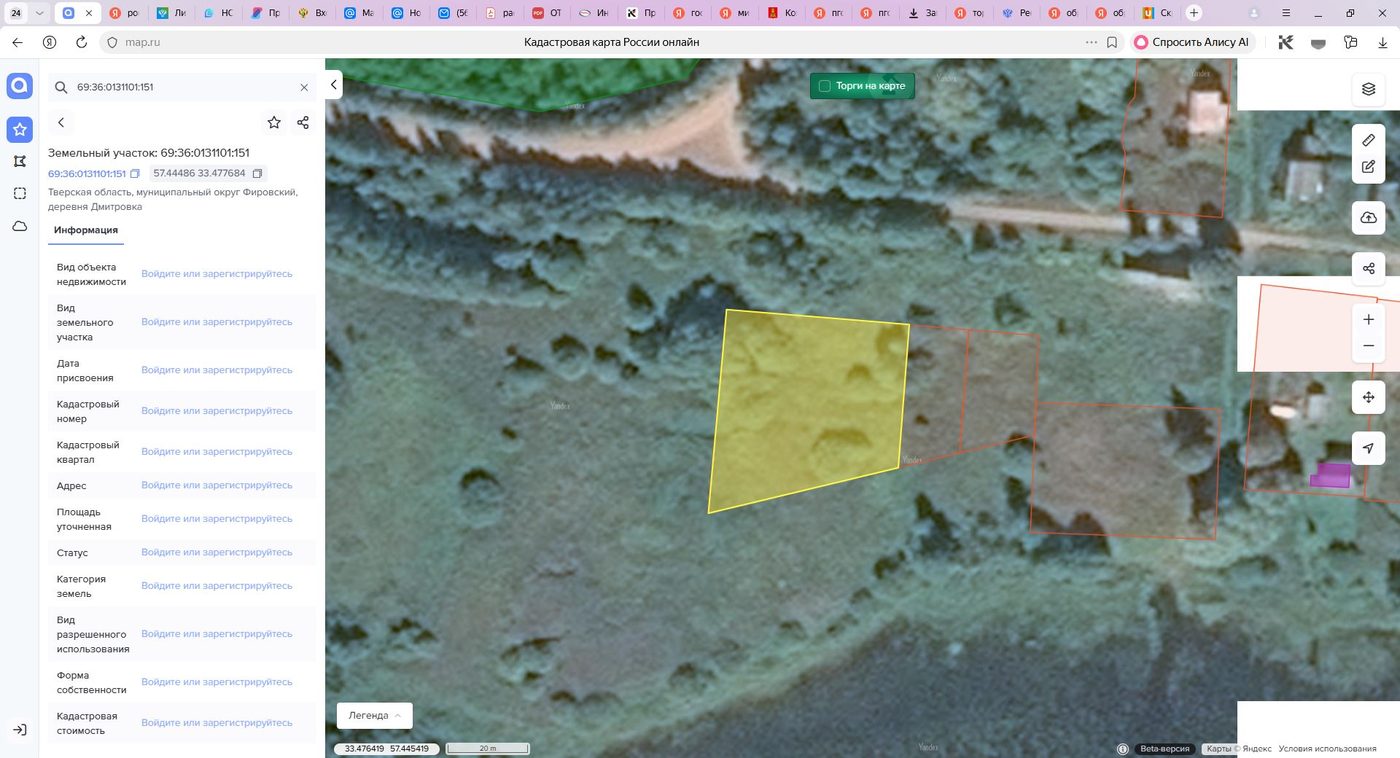Share the parcel via panel share icon

[x=303, y=122]
